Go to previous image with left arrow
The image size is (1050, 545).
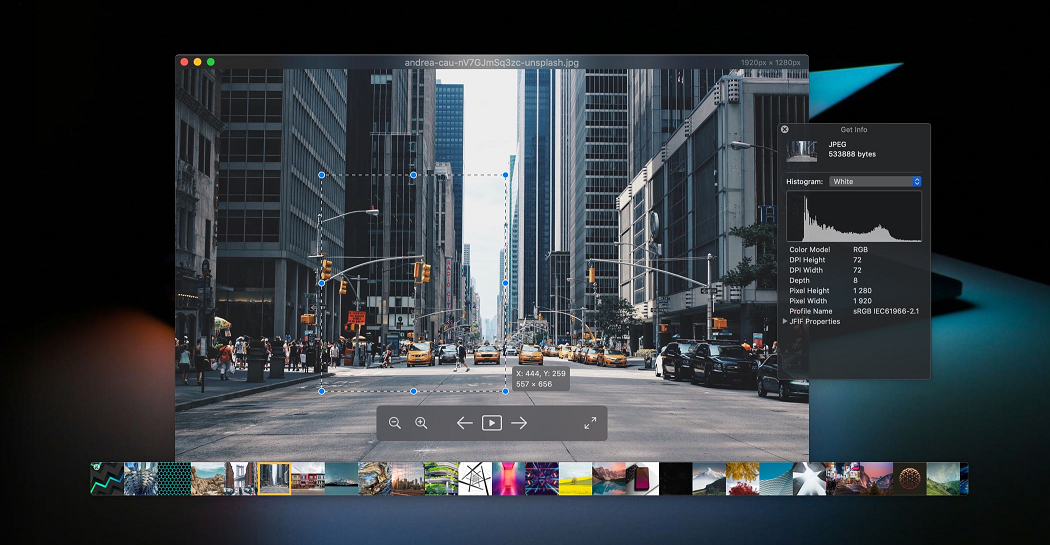coord(464,423)
